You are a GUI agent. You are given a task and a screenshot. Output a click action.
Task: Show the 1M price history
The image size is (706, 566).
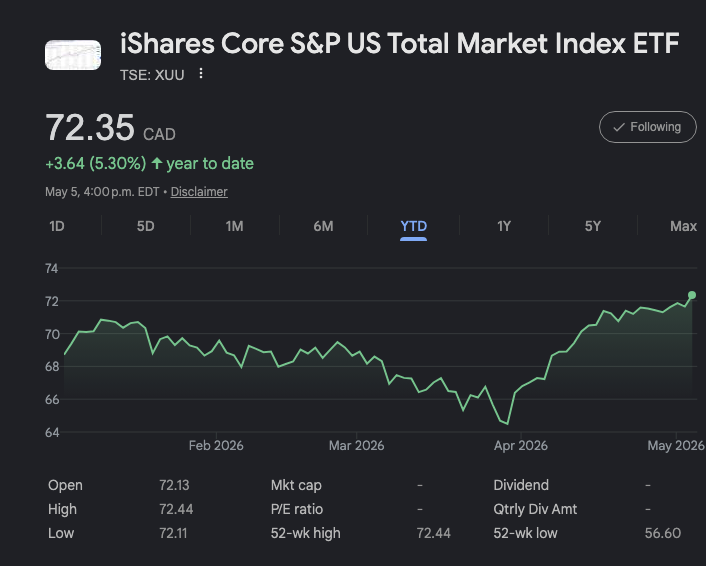234,226
